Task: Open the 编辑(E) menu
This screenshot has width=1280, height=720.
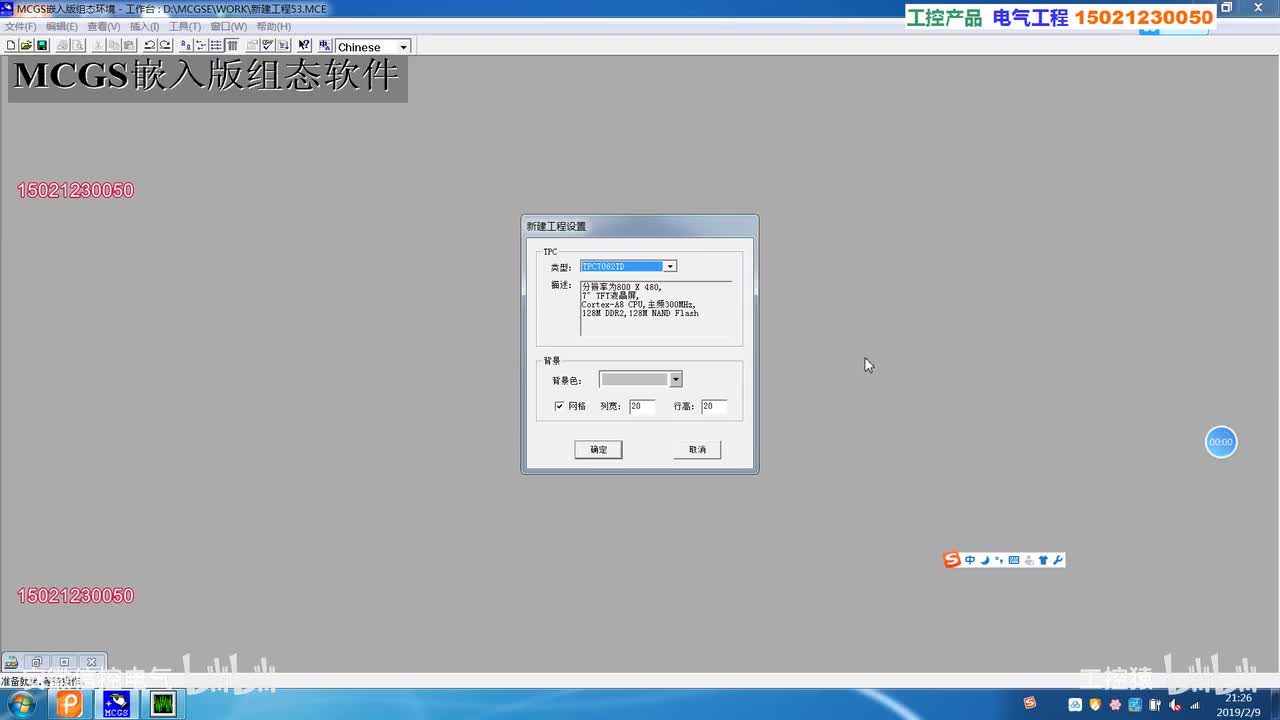Action: [62, 26]
